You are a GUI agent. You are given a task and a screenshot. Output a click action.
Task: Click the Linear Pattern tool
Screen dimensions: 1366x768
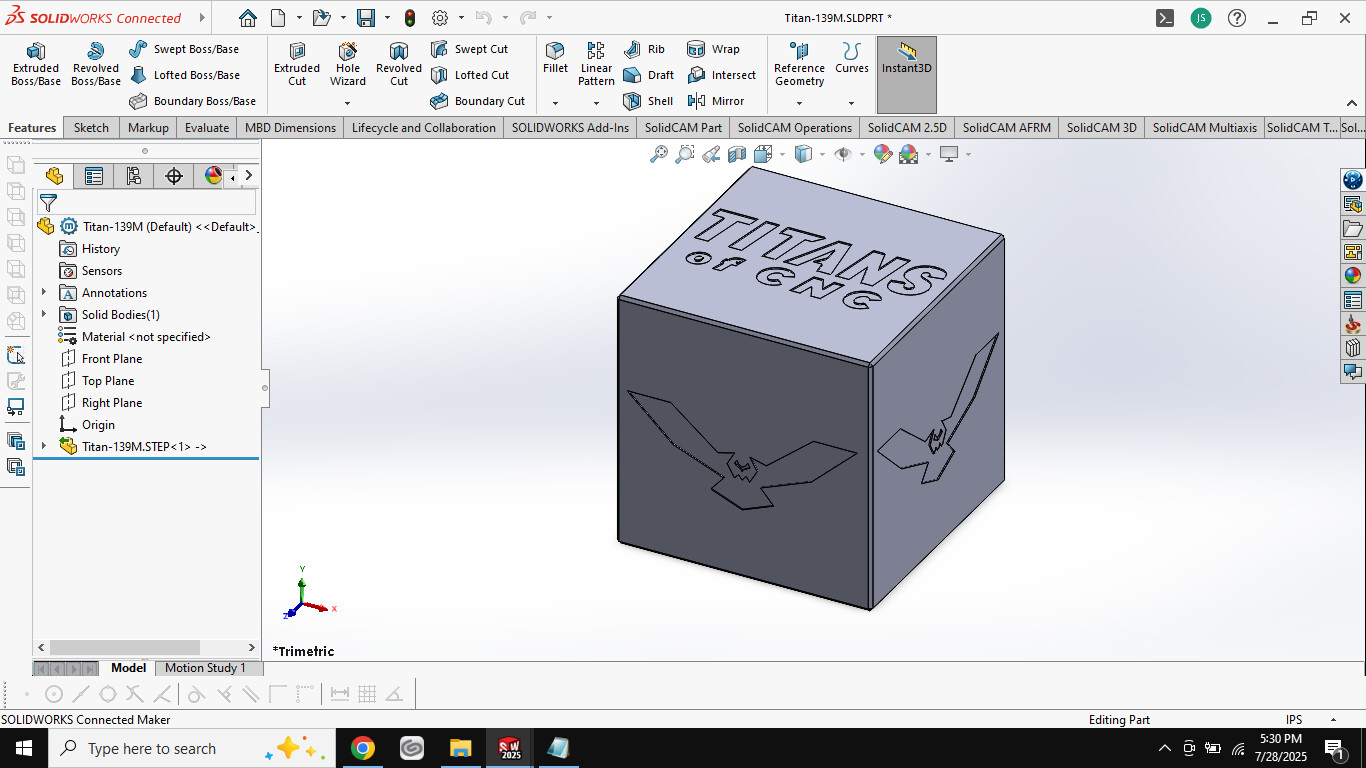point(596,64)
